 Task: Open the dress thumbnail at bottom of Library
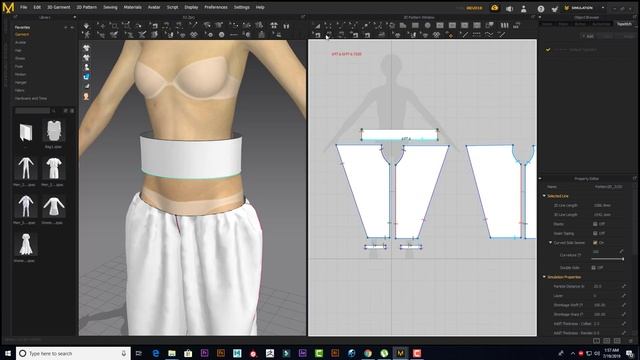[x=26, y=244]
